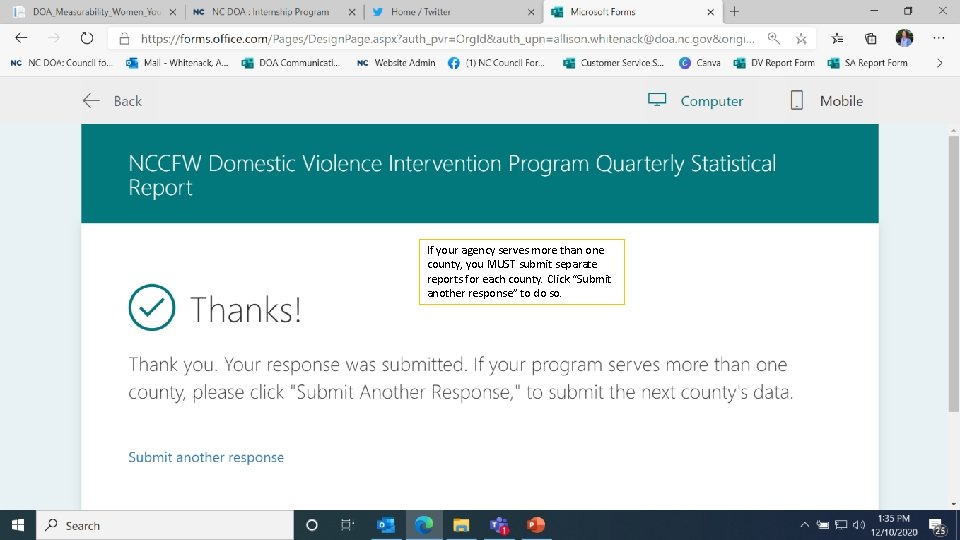Image resolution: width=960 pixels, height=540 pixels.
Task: Show hidden system tray icons
Action: pos(804,525)
